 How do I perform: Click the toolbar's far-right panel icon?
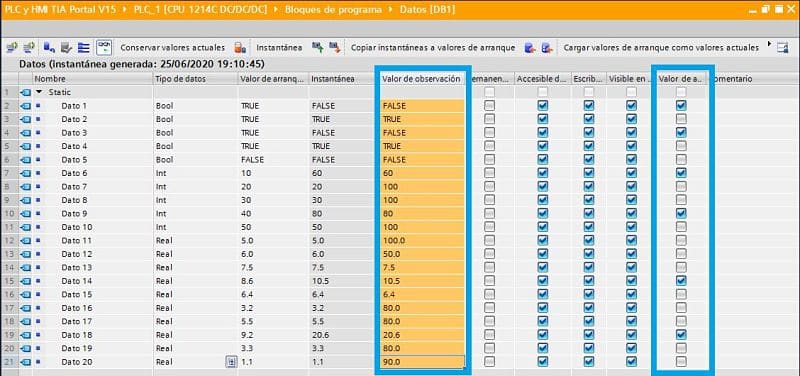[x=783, y=47]
